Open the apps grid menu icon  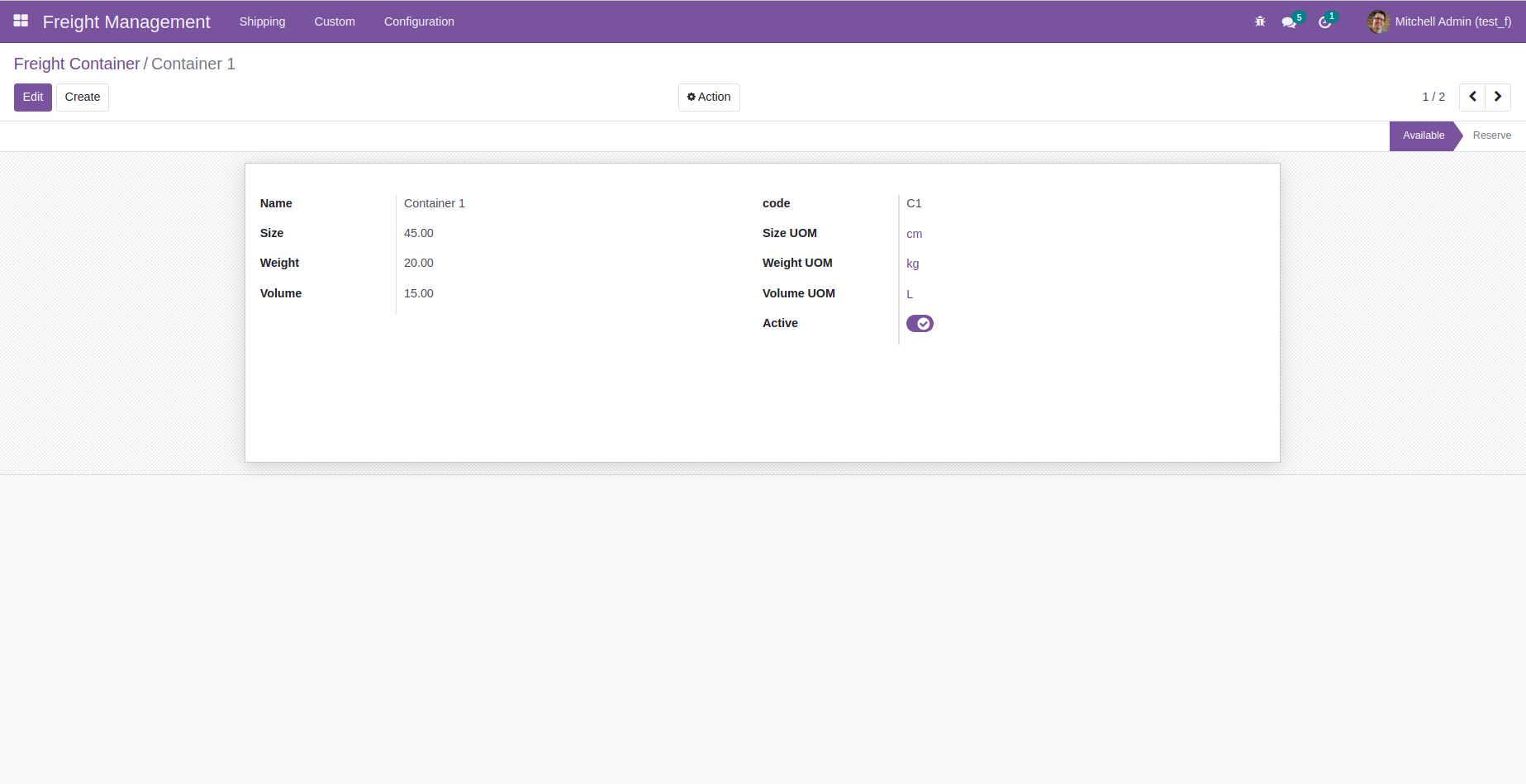(x=21, y=21)
